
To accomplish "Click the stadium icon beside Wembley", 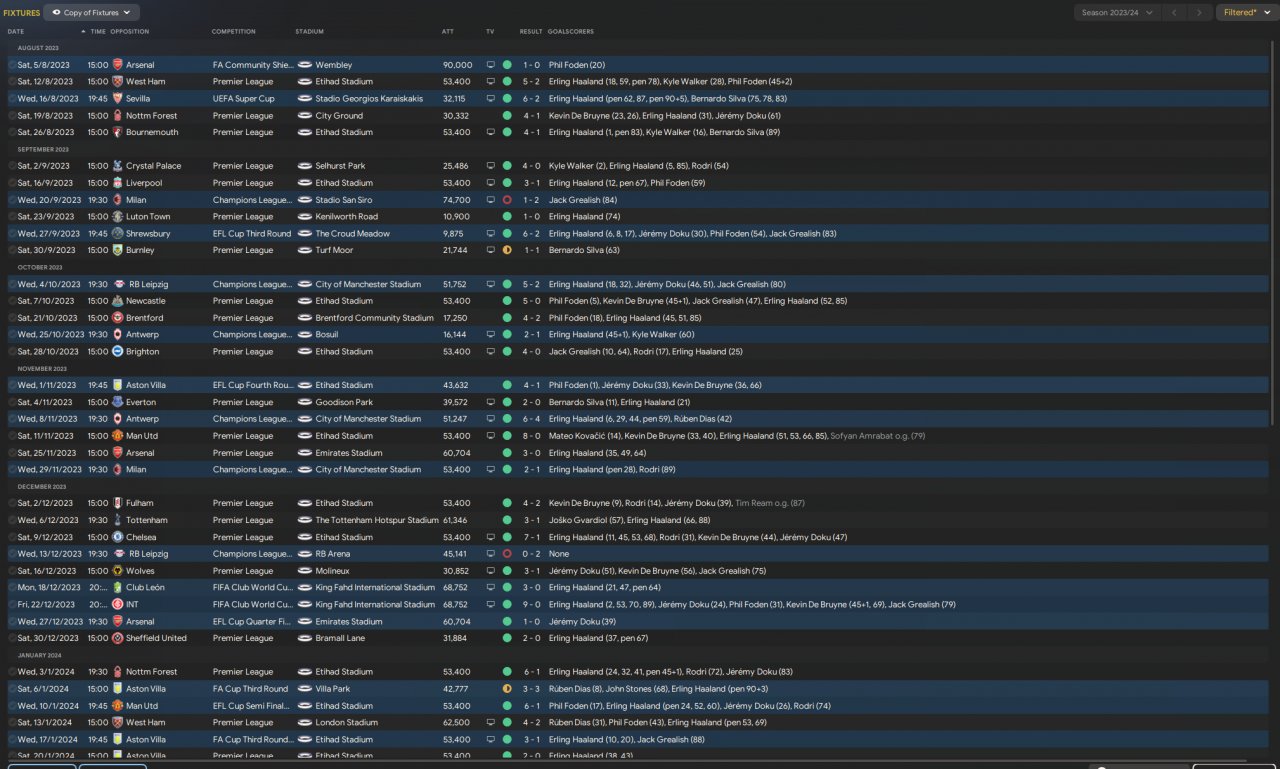I will [305, 65].
